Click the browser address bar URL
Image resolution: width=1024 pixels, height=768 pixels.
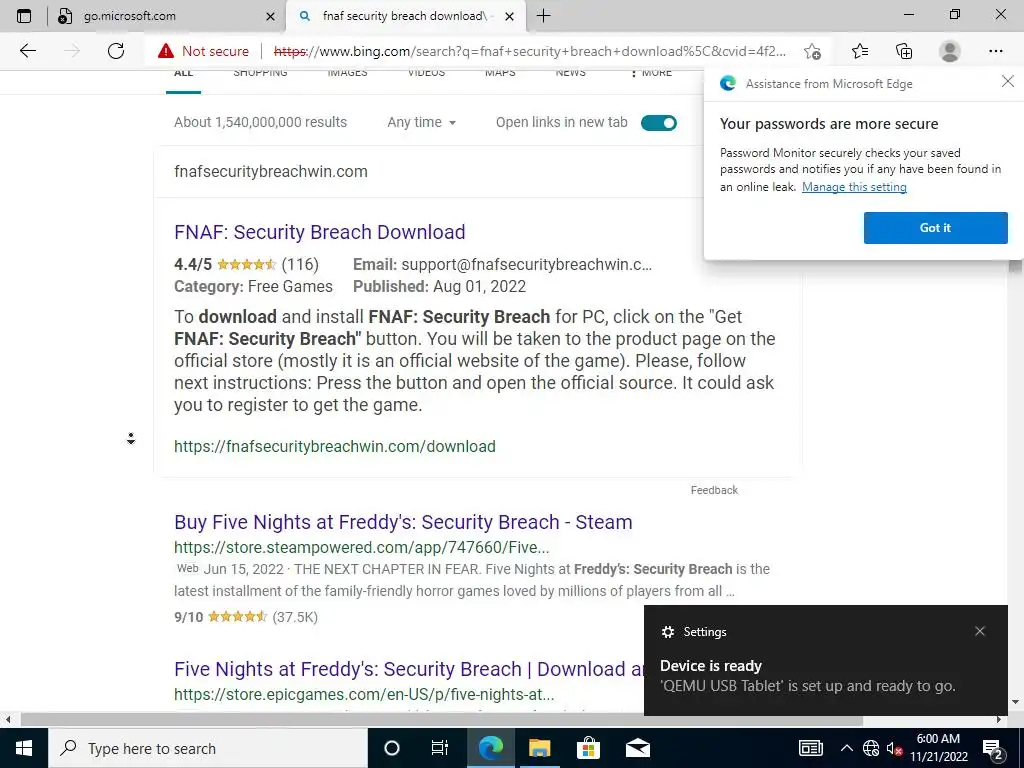(530, 51)
